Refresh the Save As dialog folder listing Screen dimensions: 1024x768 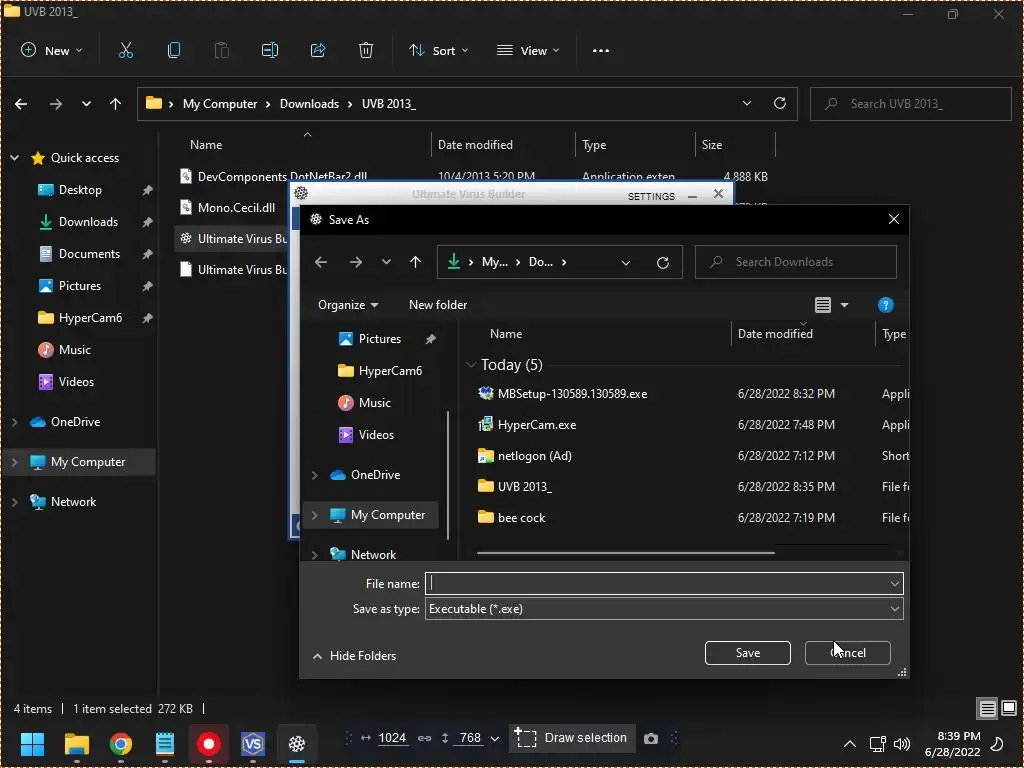[x=663, y=263]
